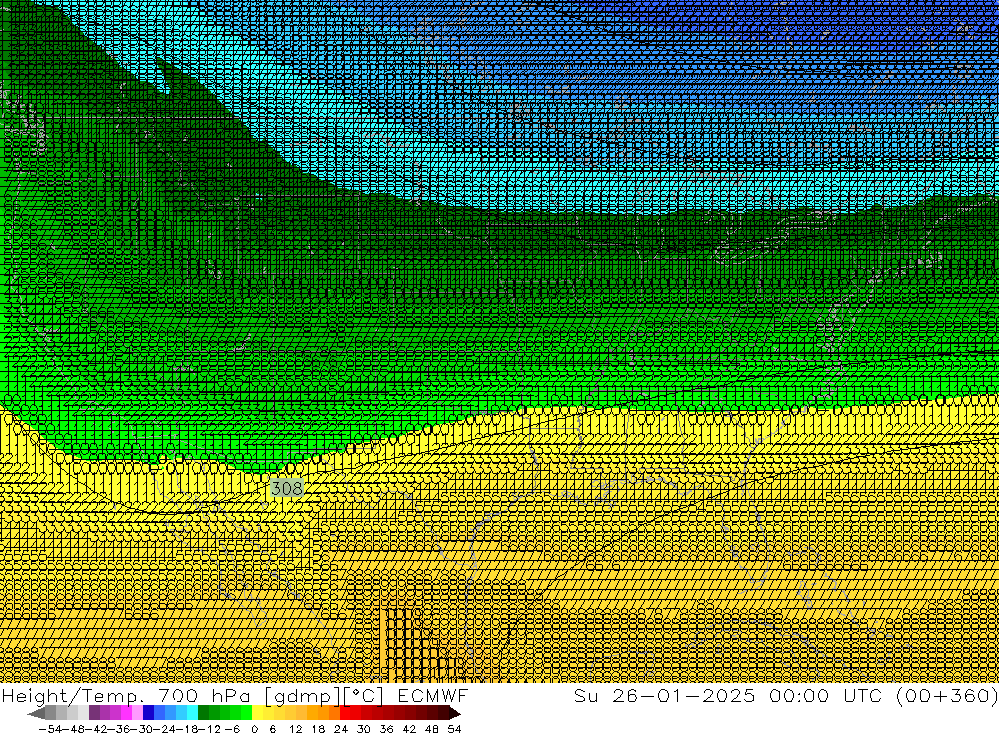The image size is (1000, 733).
Task: Pick the dark green legend swatch at -18
Action: point(203,713)
